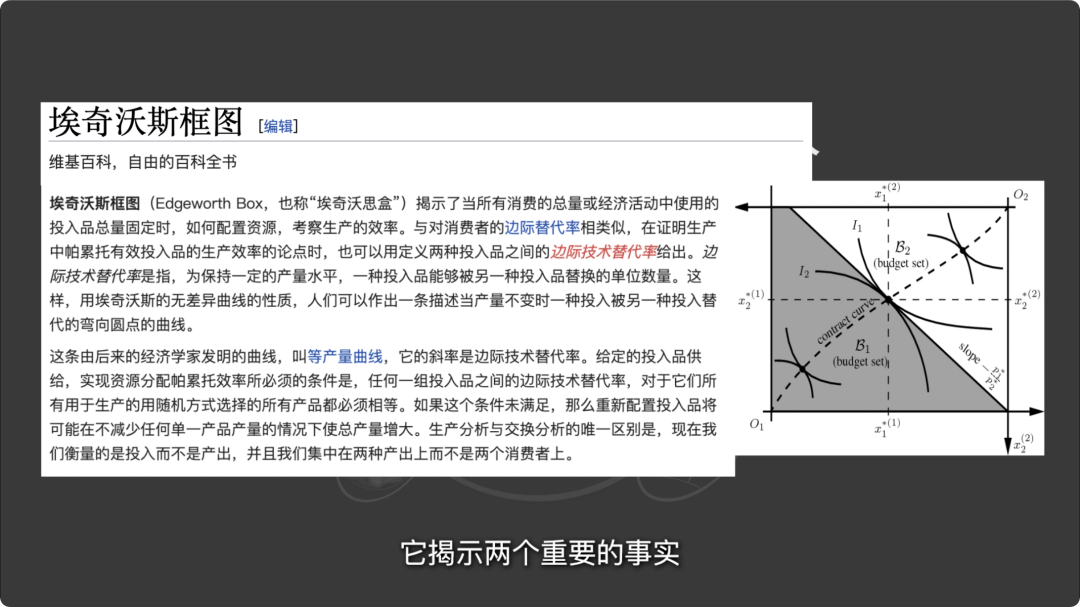The image size is (1080, 607).
Task: Click the I1 indifference curve label
Action: click(x=857, y=227)
